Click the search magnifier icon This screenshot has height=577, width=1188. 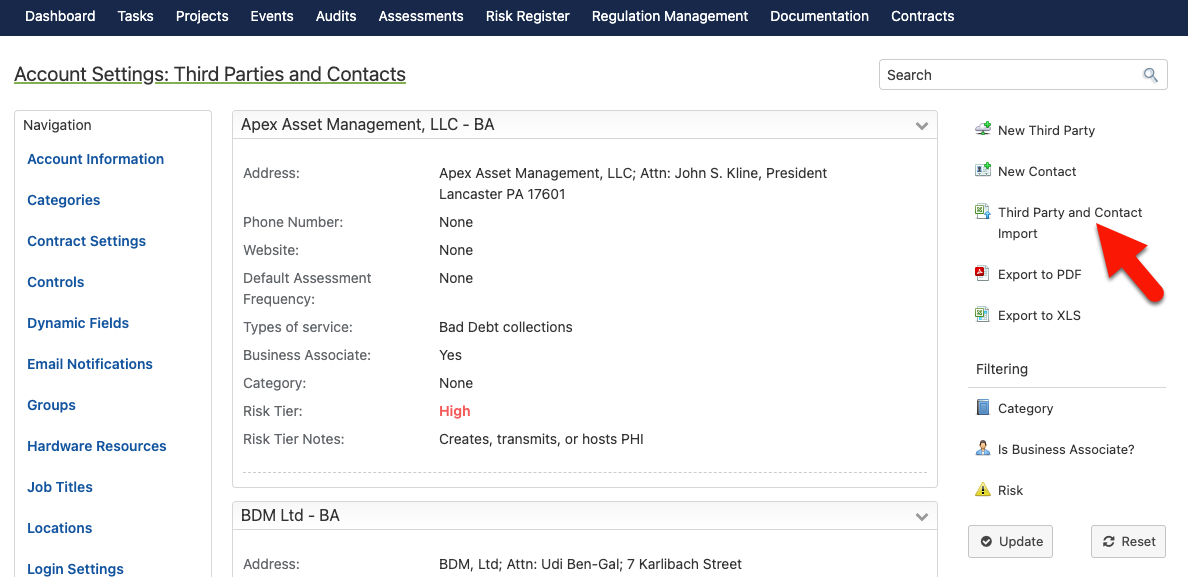click(1150, 75)
